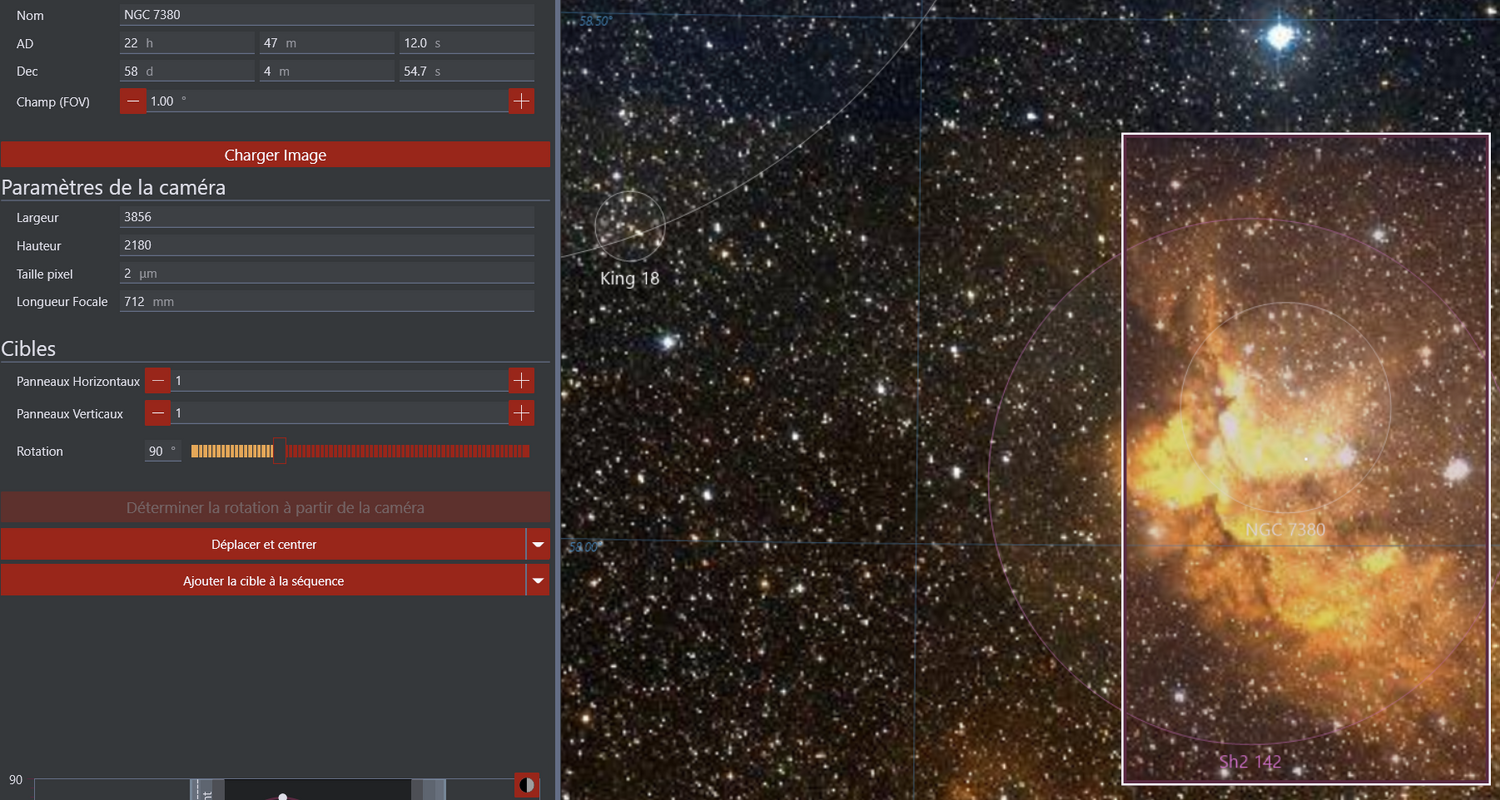The height and width of the screenshot is (800, 1500).
Task: Select the Hauteur field showing 2180
Action: [327, 245]
